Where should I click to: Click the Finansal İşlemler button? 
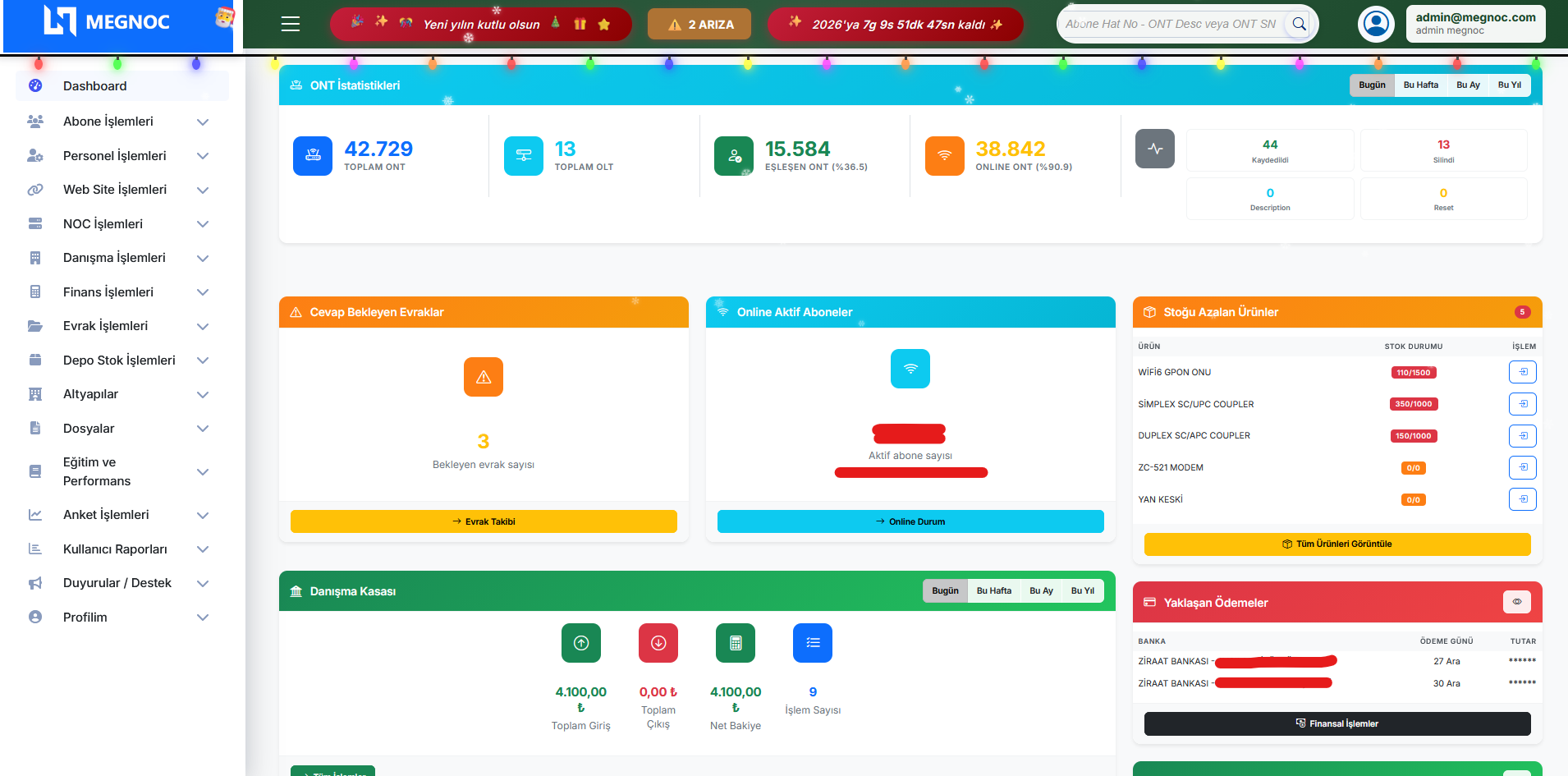coord(1336,723)
